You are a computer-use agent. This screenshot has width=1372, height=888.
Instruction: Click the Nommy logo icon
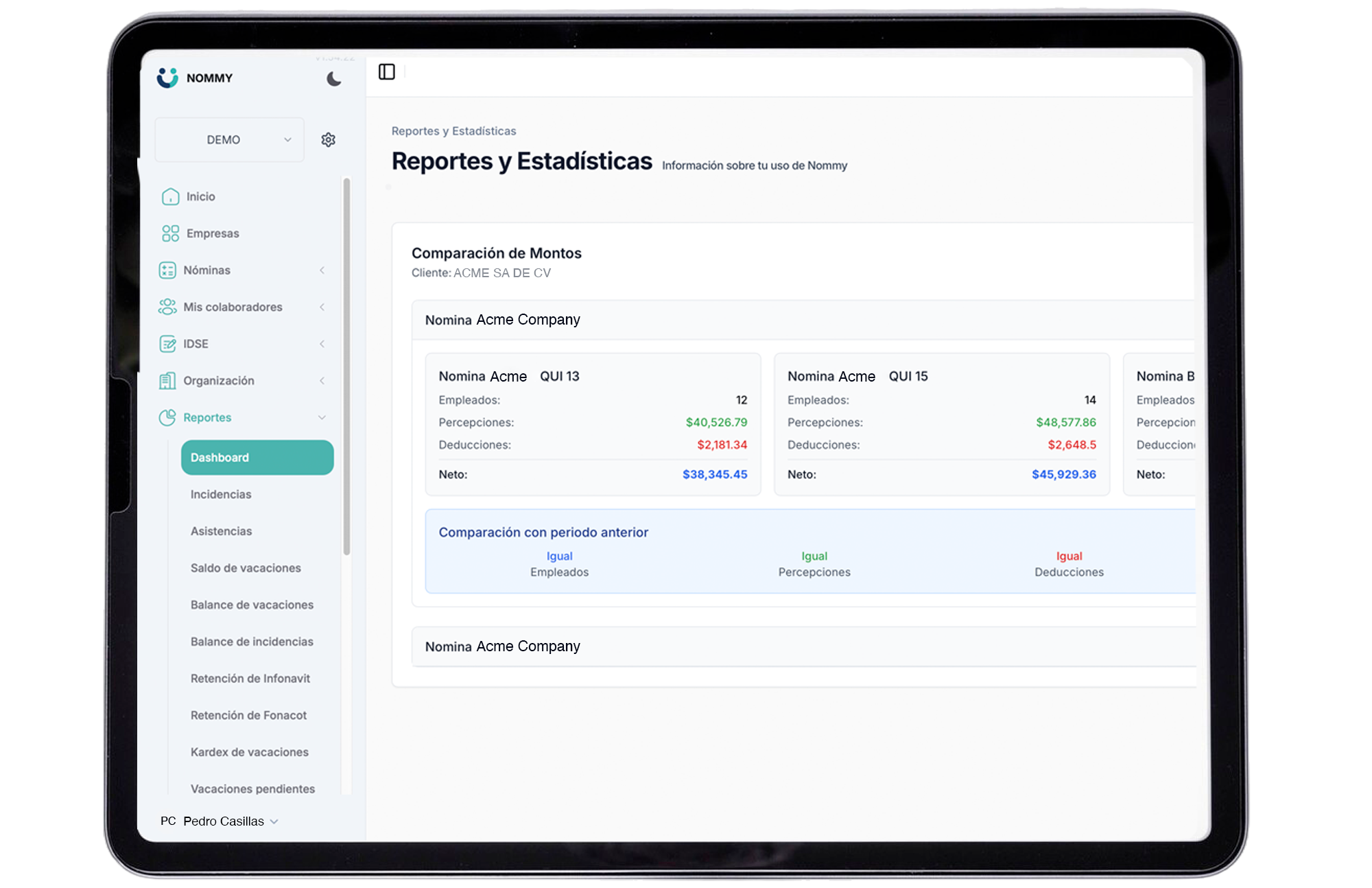click(x=167, y=78)
